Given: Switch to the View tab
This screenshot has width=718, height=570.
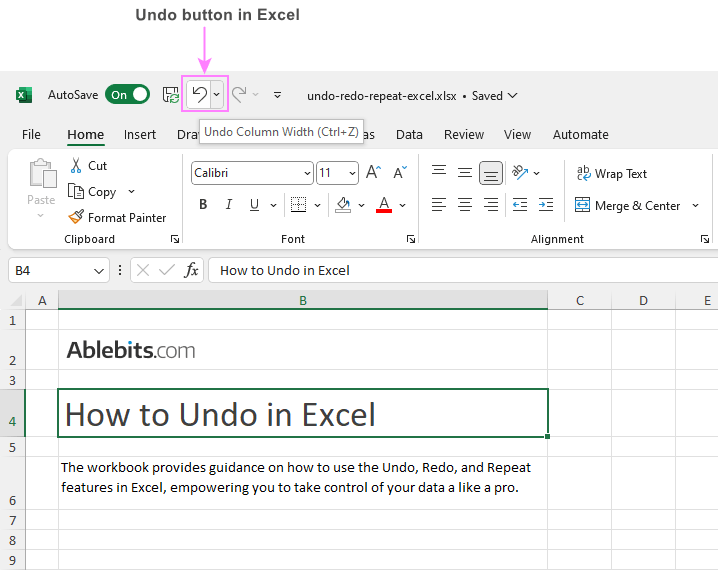Looking at the screenshot, I should tap(517, 135).
